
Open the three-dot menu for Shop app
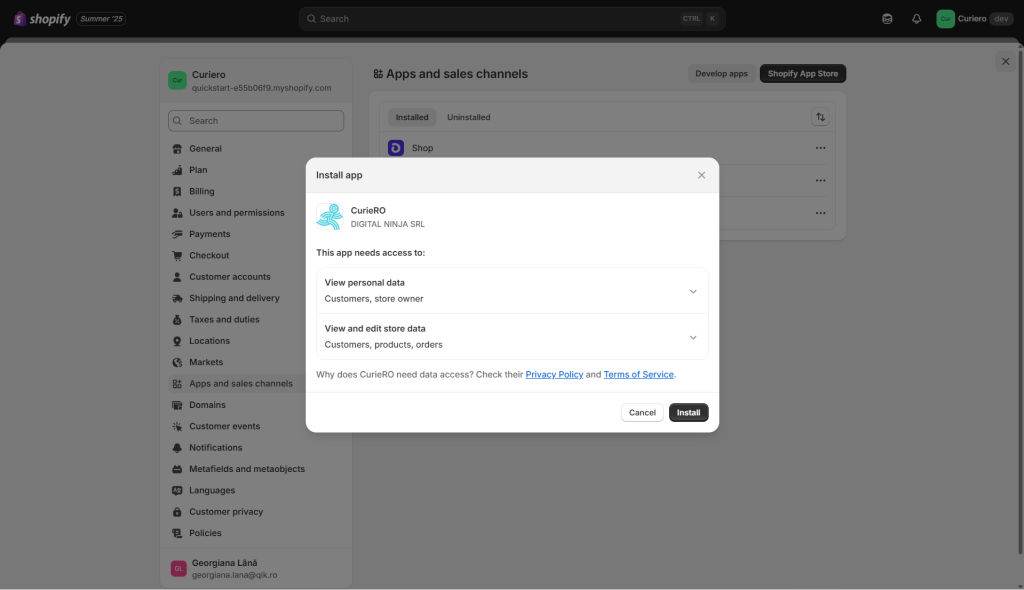coord(820,148)
